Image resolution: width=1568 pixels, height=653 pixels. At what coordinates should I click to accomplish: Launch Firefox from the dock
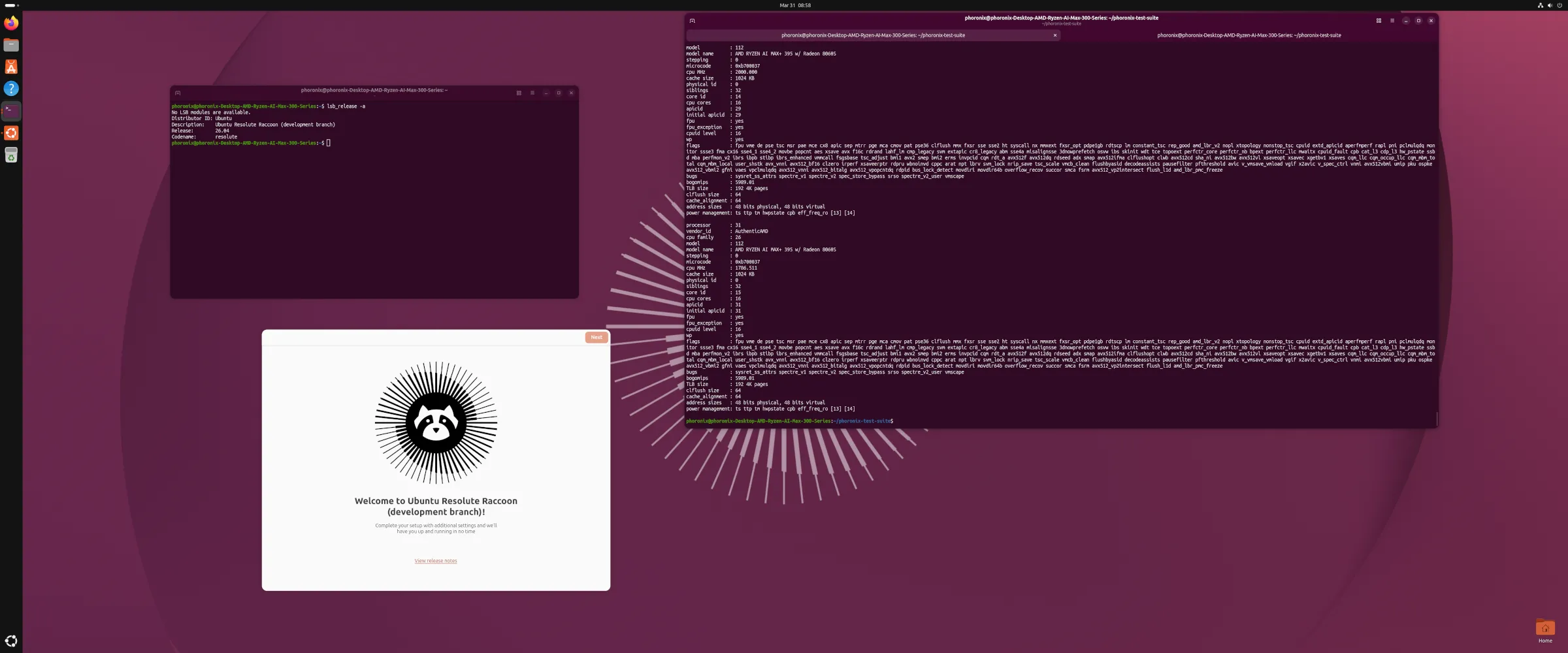coord(11,22)
